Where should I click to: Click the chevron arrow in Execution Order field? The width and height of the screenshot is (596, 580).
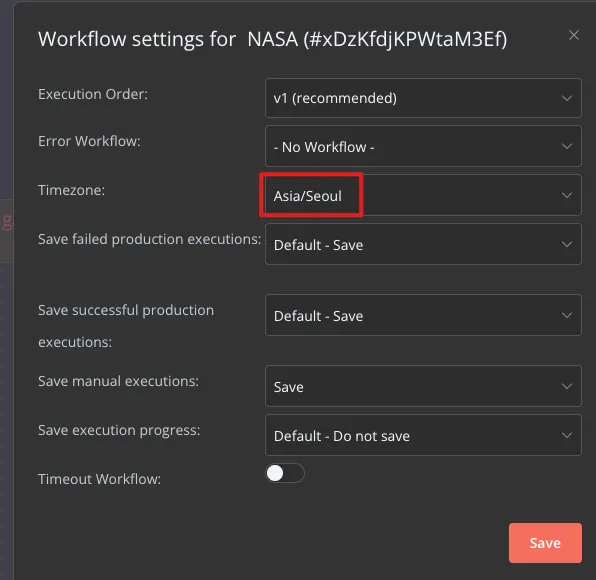[x=567, y=98]
